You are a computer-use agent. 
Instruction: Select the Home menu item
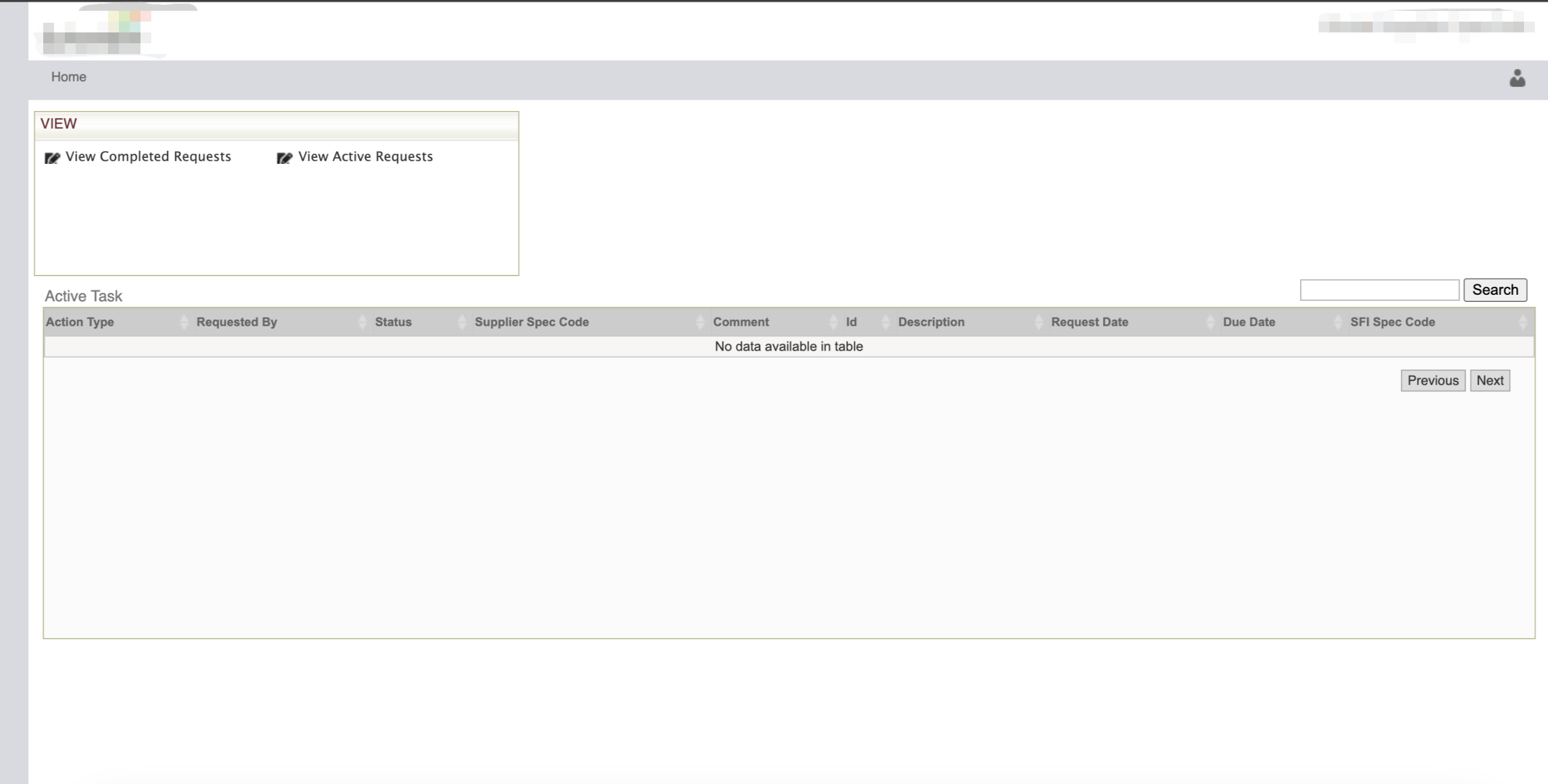click(x=68, y=76)
